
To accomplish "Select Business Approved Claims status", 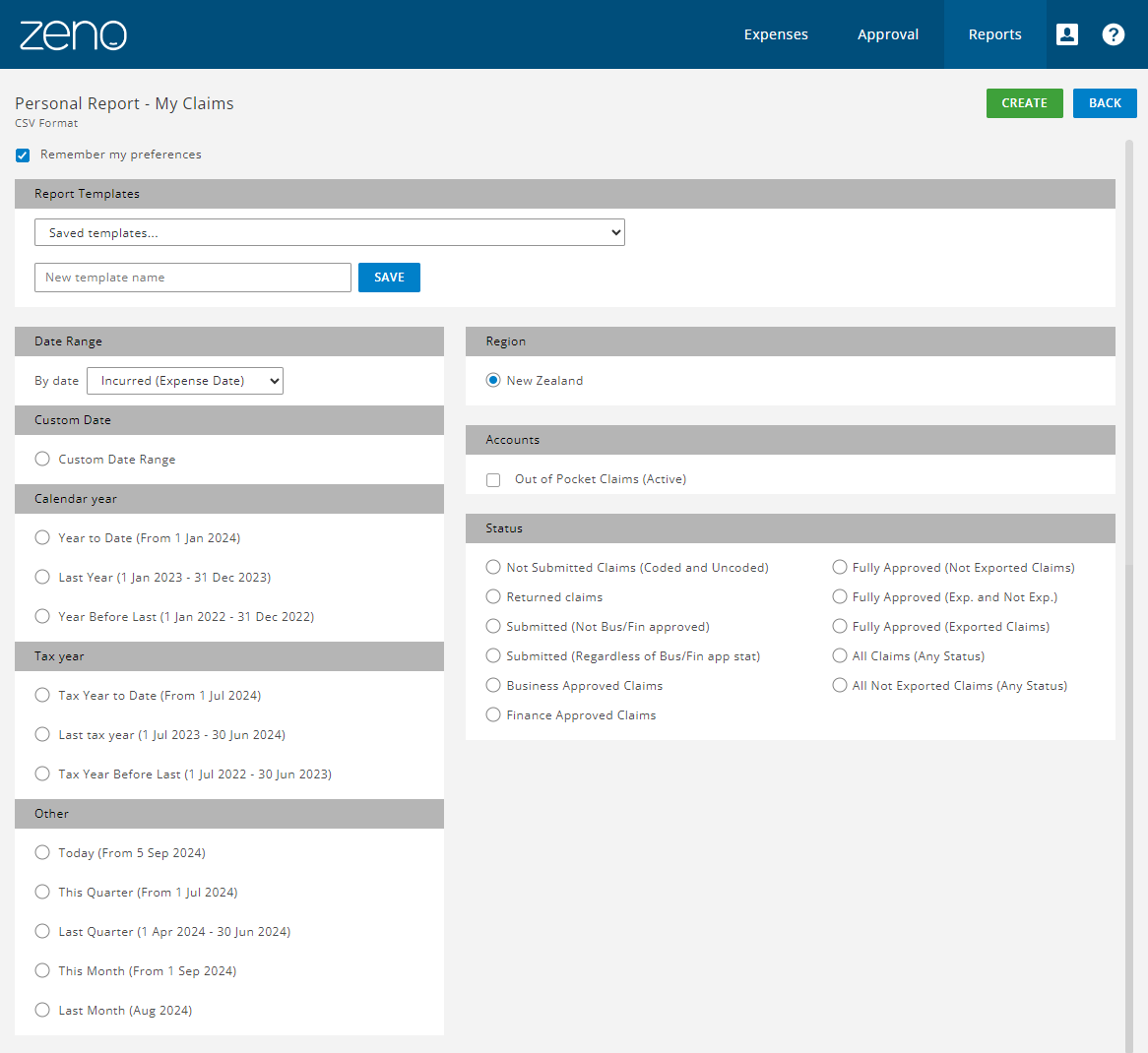I will [493, 686].
